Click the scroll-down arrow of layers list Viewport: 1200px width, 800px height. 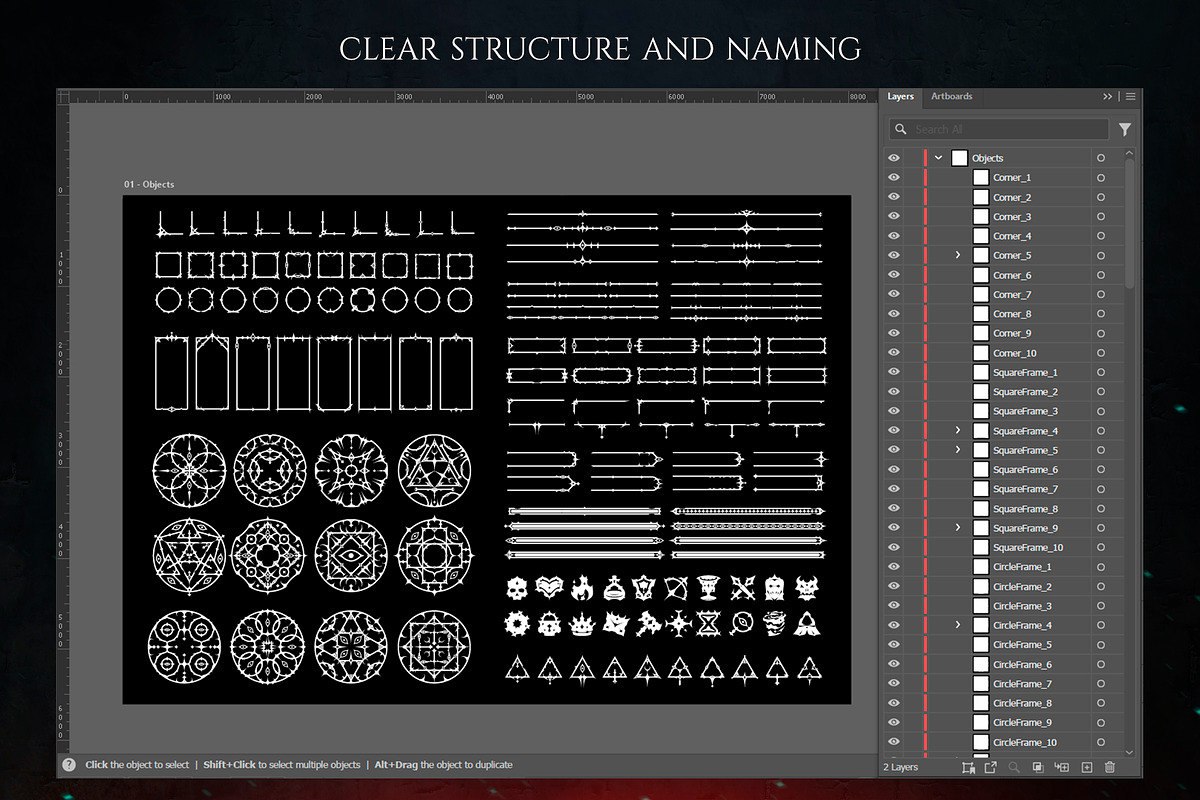click(x=1130, y=751)
